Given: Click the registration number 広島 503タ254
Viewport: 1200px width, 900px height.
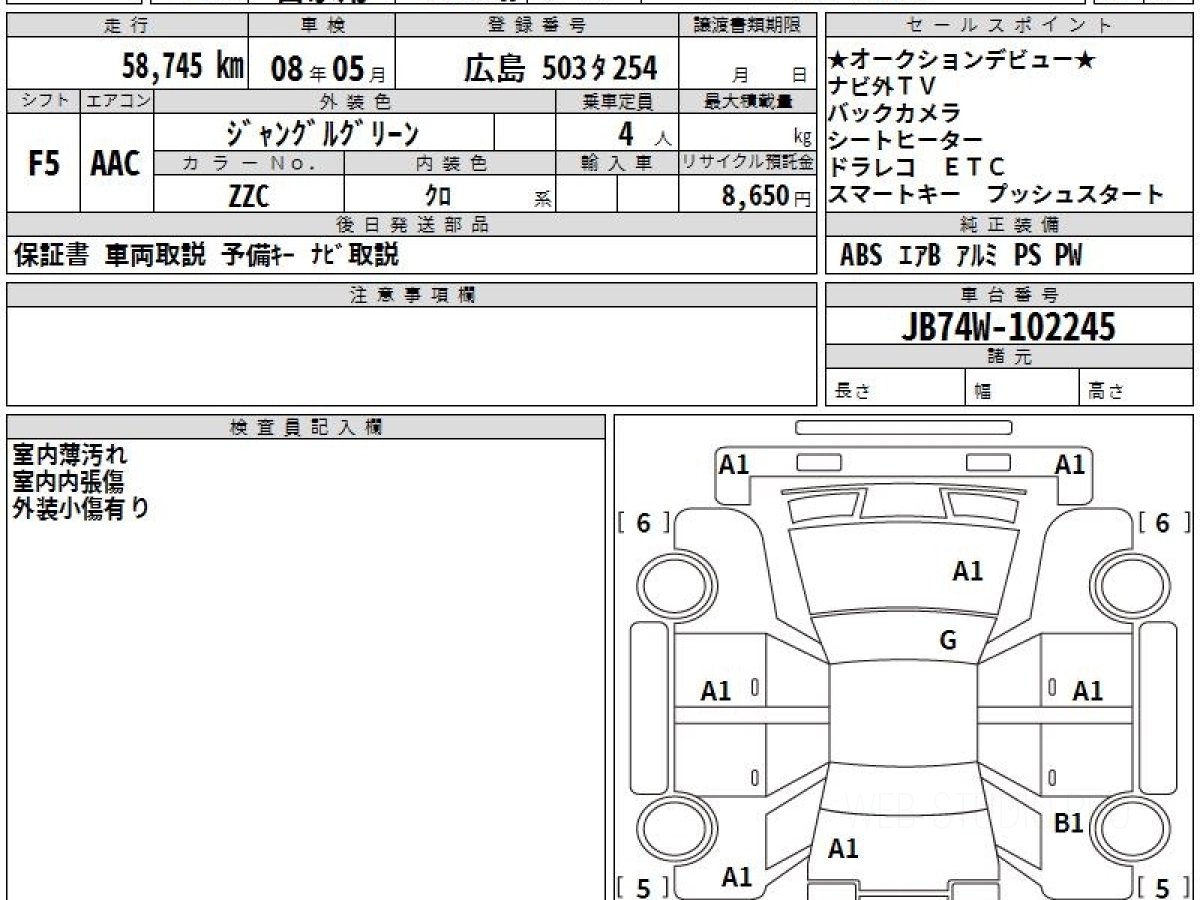Looking at the screenshot, I should click(x=560, y=68).
